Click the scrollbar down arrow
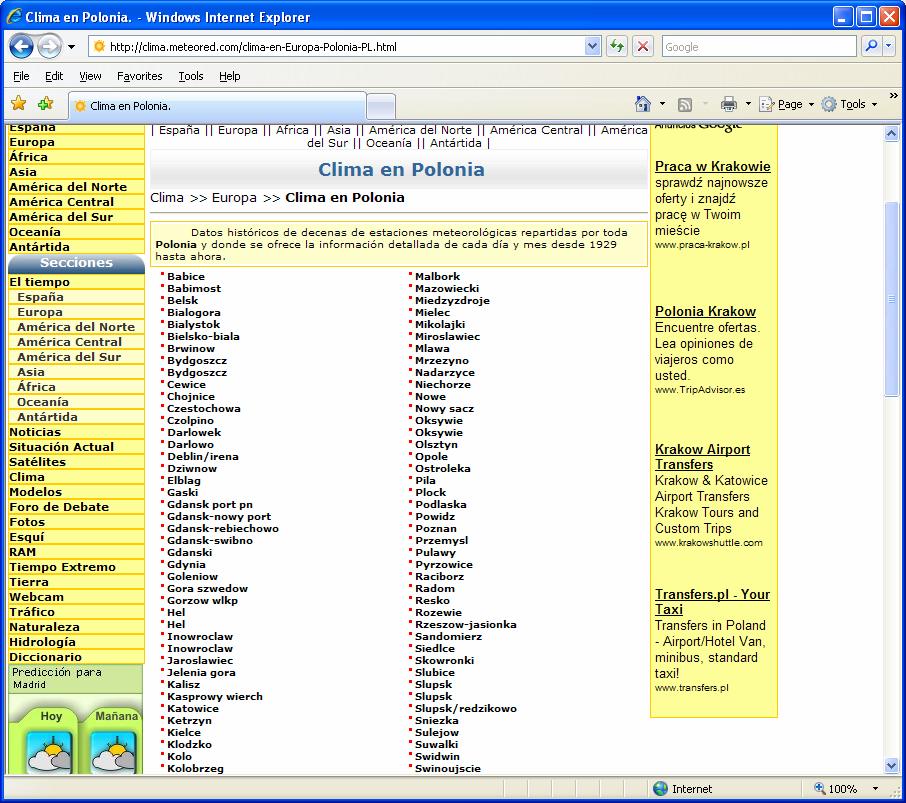Screen dimensions: 906x803 tap(891, 766)
